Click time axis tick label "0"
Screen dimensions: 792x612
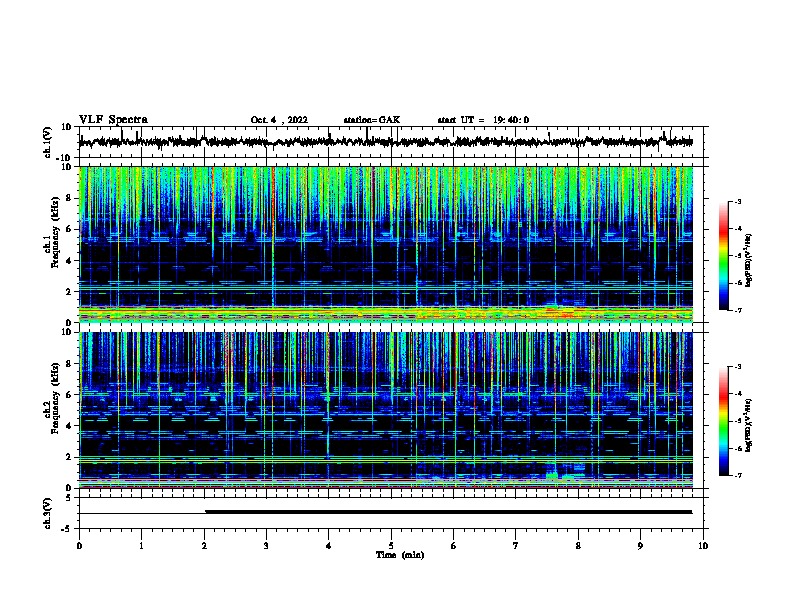click(x=79, y=546)
